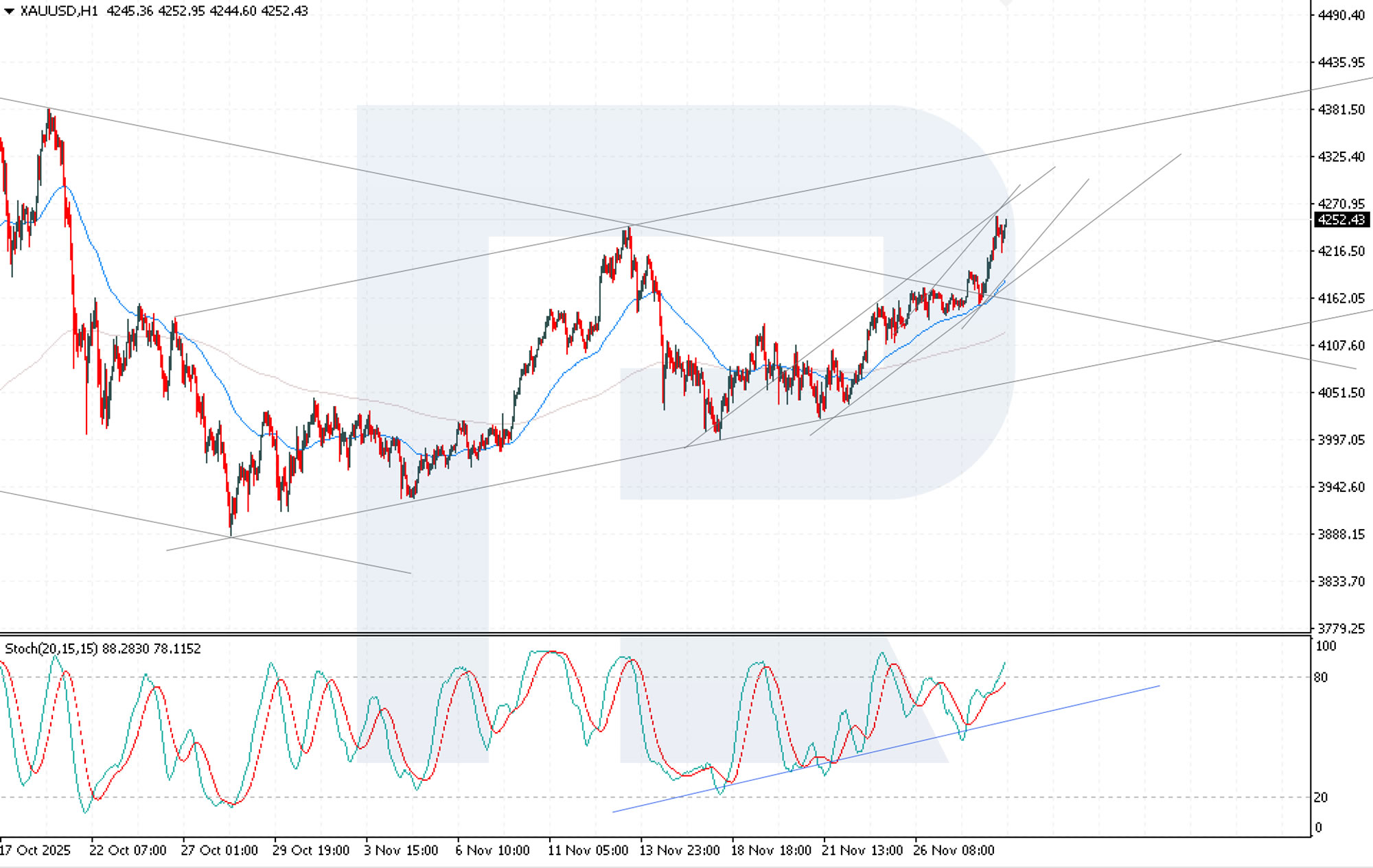Click the 4162.05 price axis label

[1341, 298]
